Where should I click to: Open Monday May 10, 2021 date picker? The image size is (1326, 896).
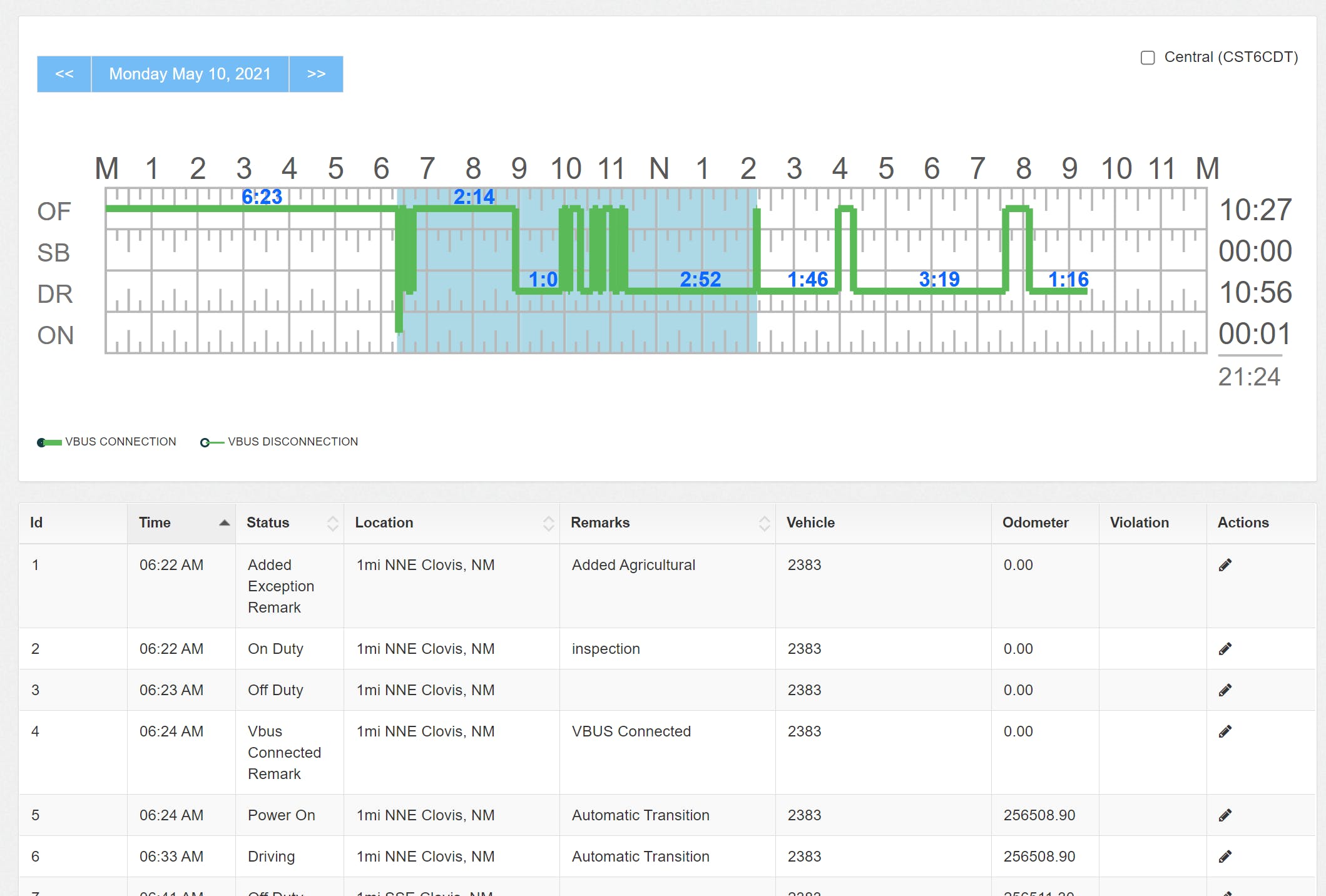190,74
